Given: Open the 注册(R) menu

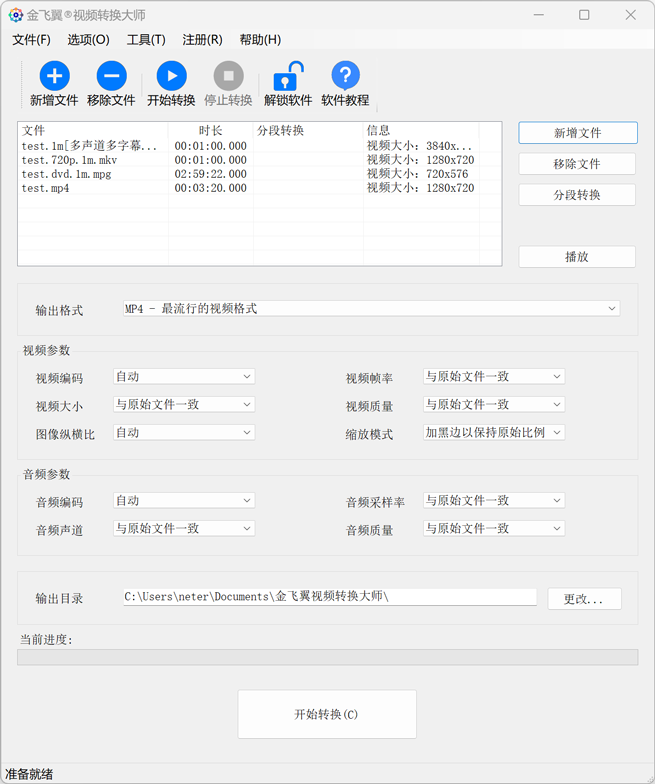Looking at the screenshot, I should 202,40.
